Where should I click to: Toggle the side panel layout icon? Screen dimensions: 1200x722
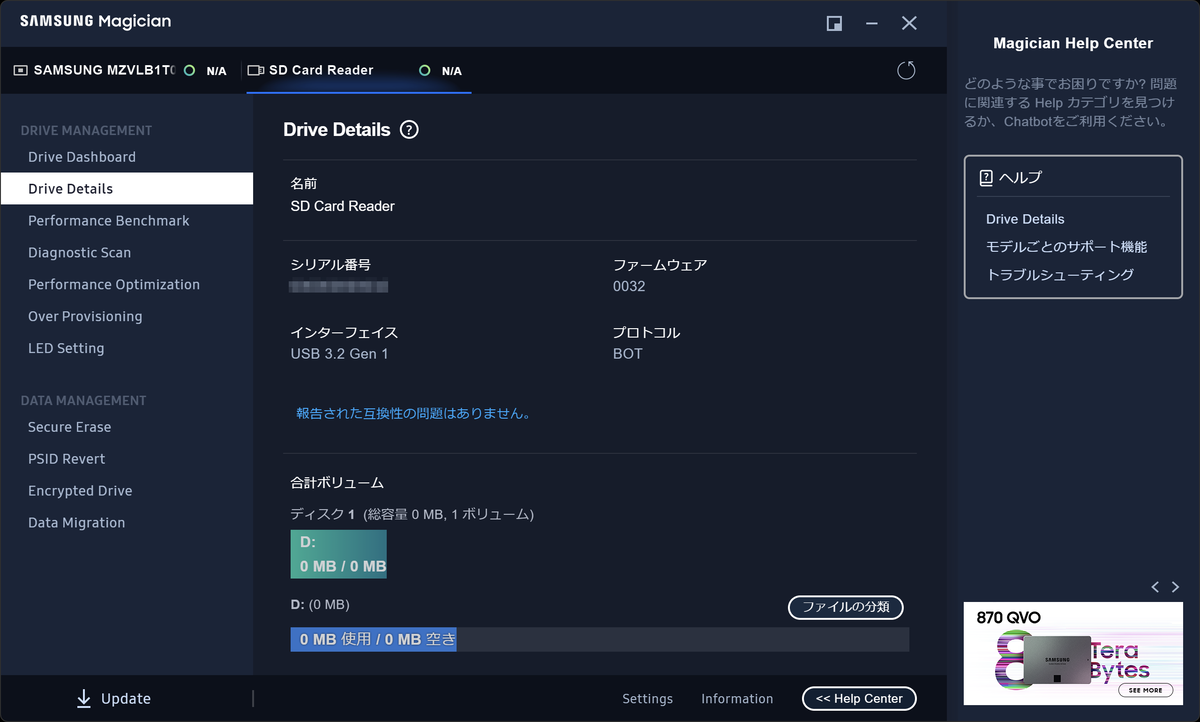click(834, 23)
